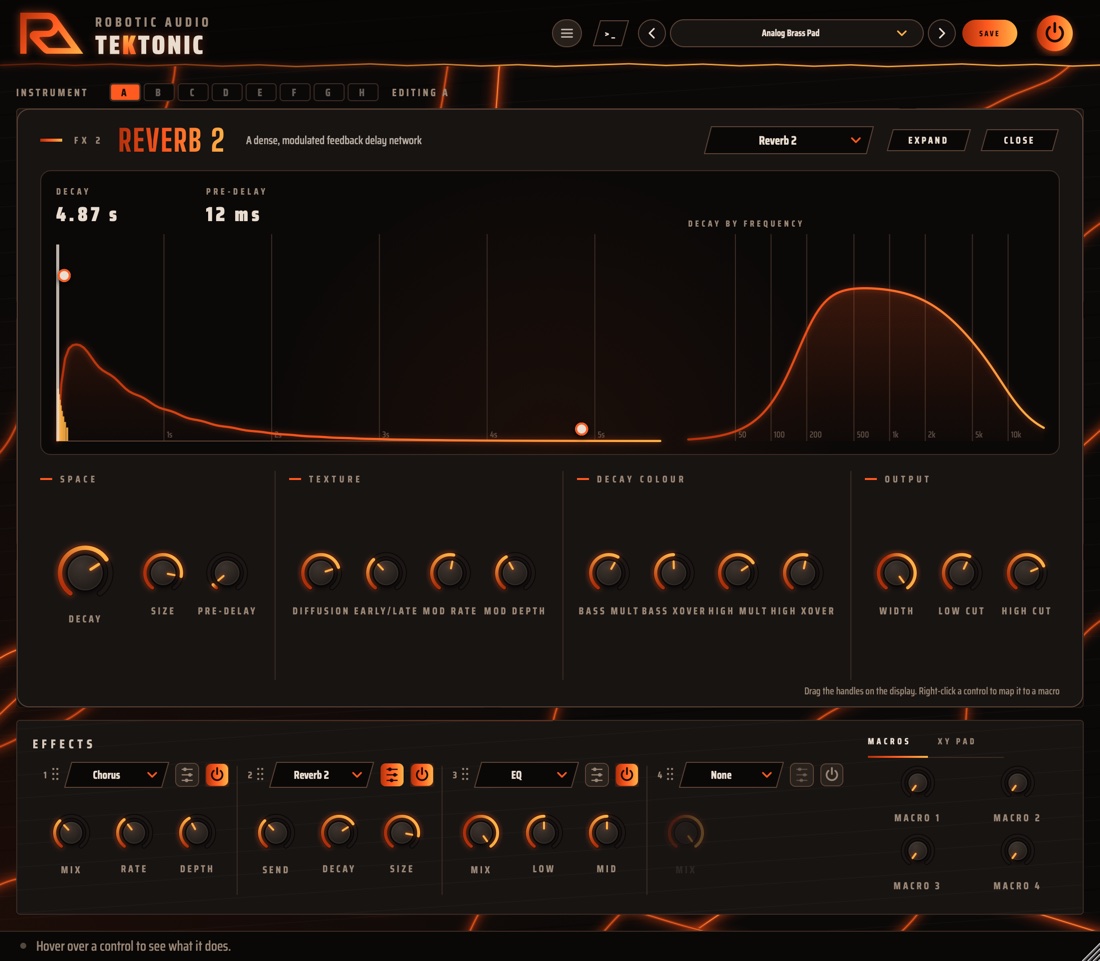This screenshot has width=1100, height=961.
Task: Select instrument slot D
Action: (x=226, y=93)
